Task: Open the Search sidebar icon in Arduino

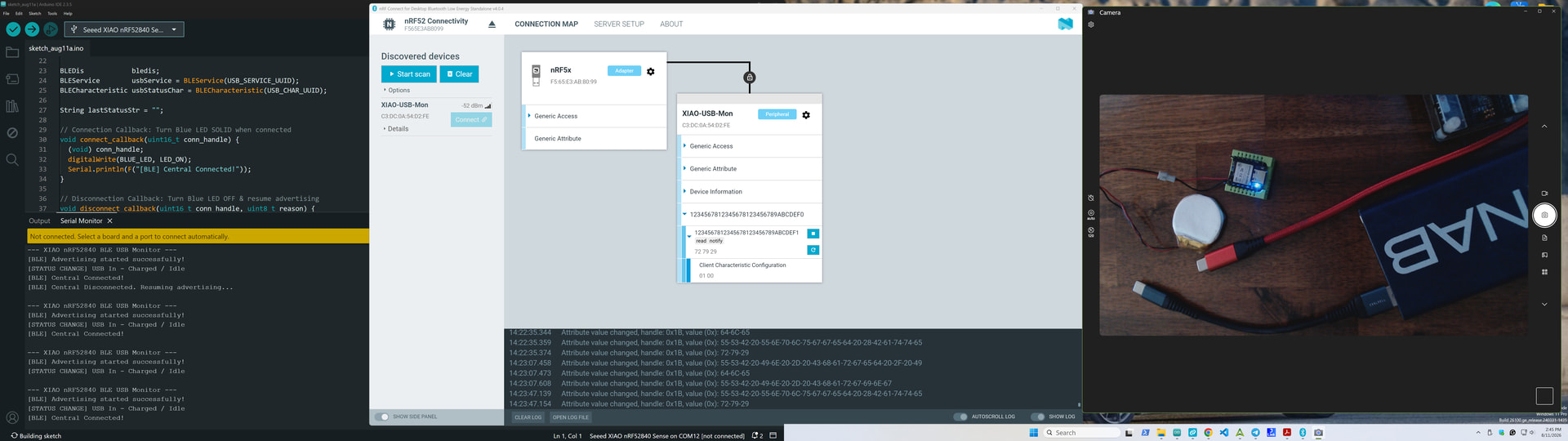Action: 12,159
